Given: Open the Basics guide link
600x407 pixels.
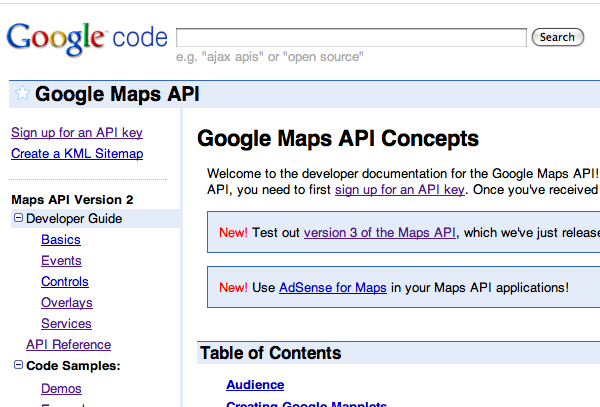Looking at the screenshot, I should 61,239.
